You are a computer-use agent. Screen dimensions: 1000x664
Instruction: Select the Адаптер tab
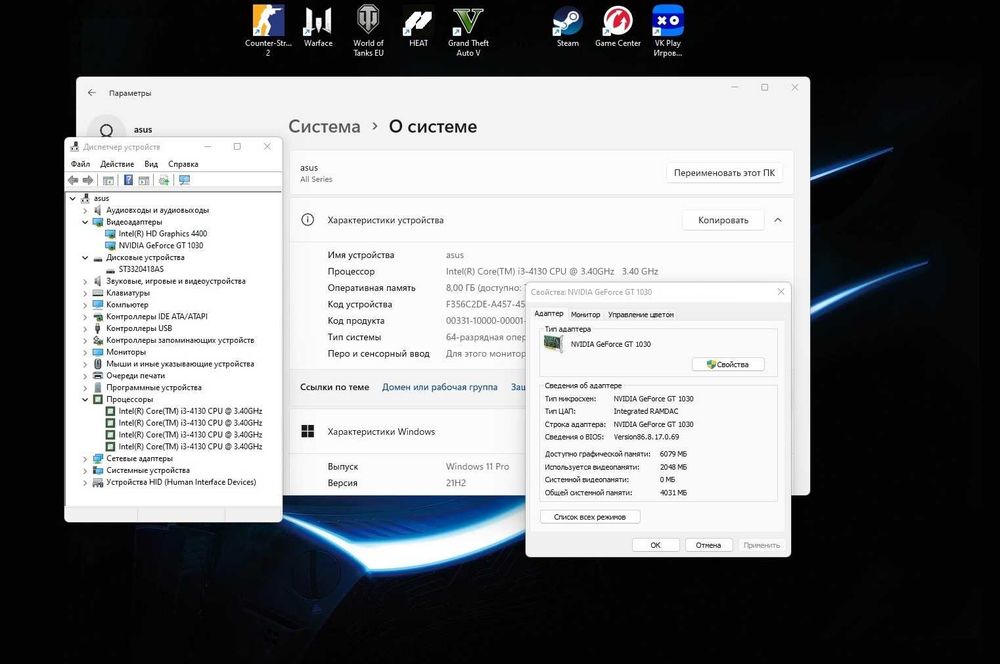pyautogui.click(x=548, y=314)
